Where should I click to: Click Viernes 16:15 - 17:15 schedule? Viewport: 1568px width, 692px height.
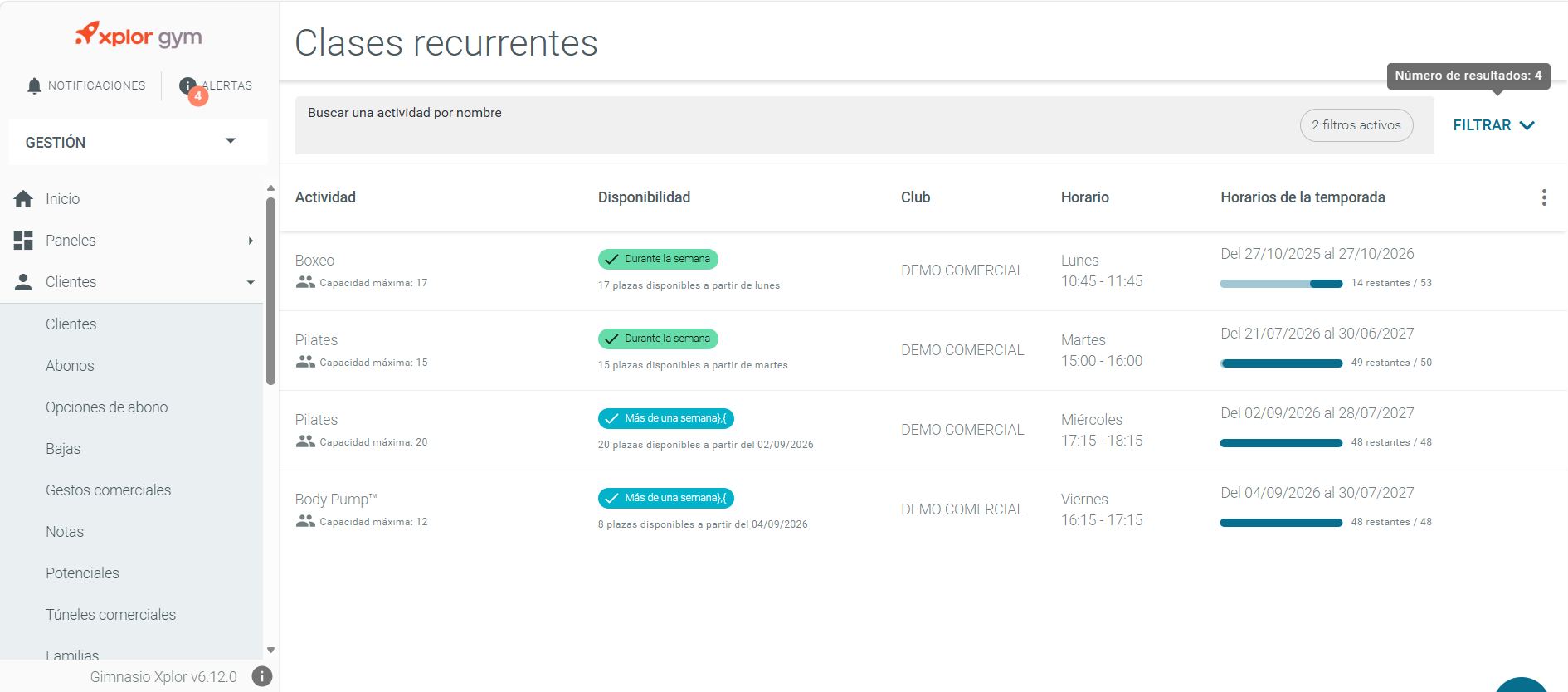click(x=1102, y=509)
